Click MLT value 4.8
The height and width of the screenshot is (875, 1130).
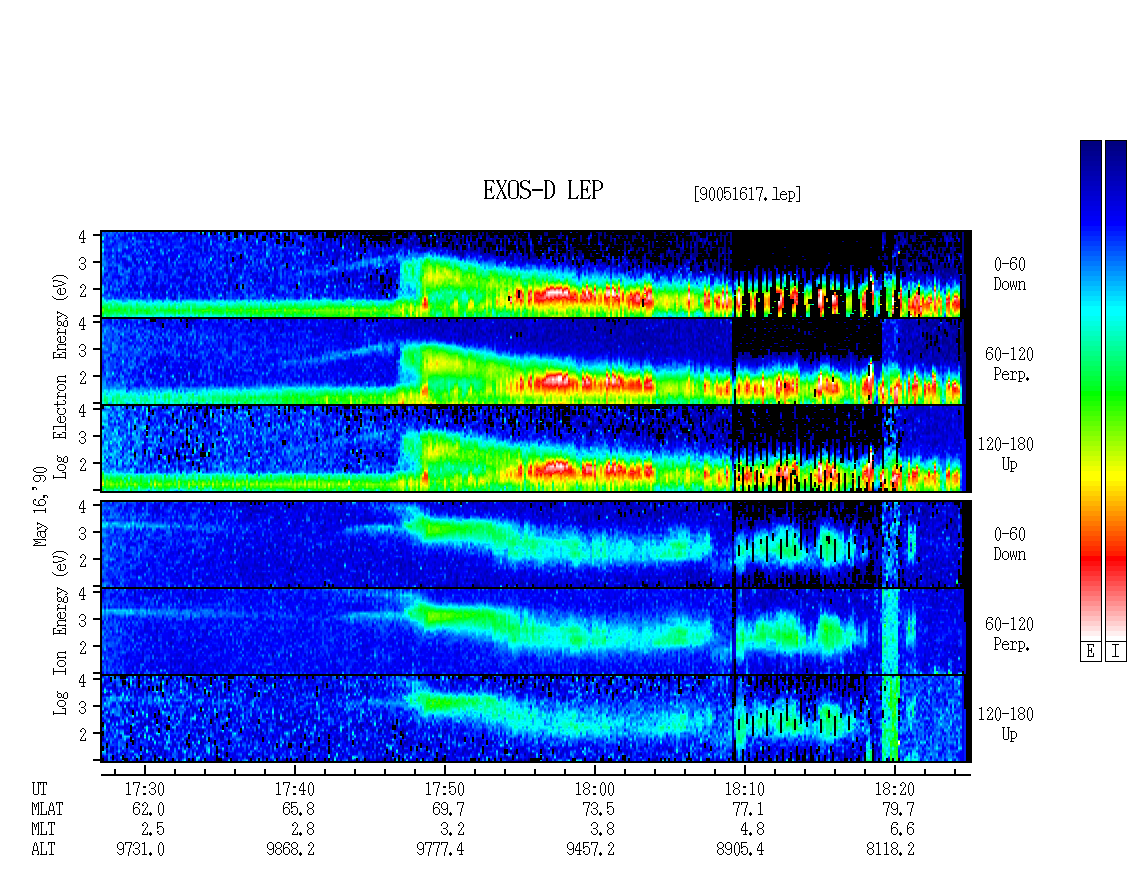click(752, 830)
